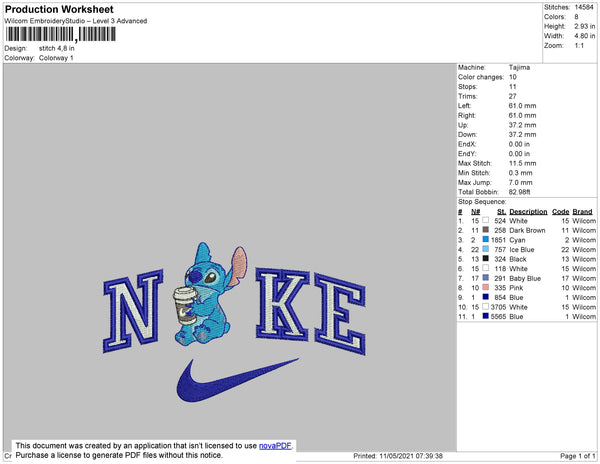Click the Stitch character in the design preview
Image resolution: width=600 pixels, height=464 pixels.
point(210,294)
